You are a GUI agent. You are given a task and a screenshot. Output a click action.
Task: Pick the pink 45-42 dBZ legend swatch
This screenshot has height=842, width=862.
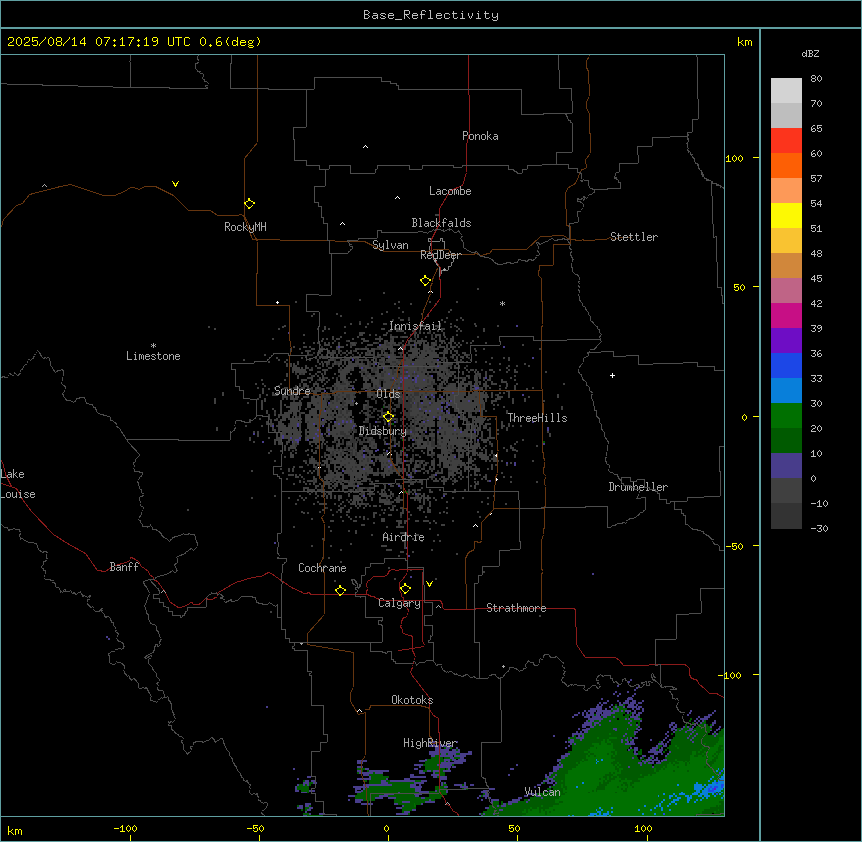(x=786, y=290)
